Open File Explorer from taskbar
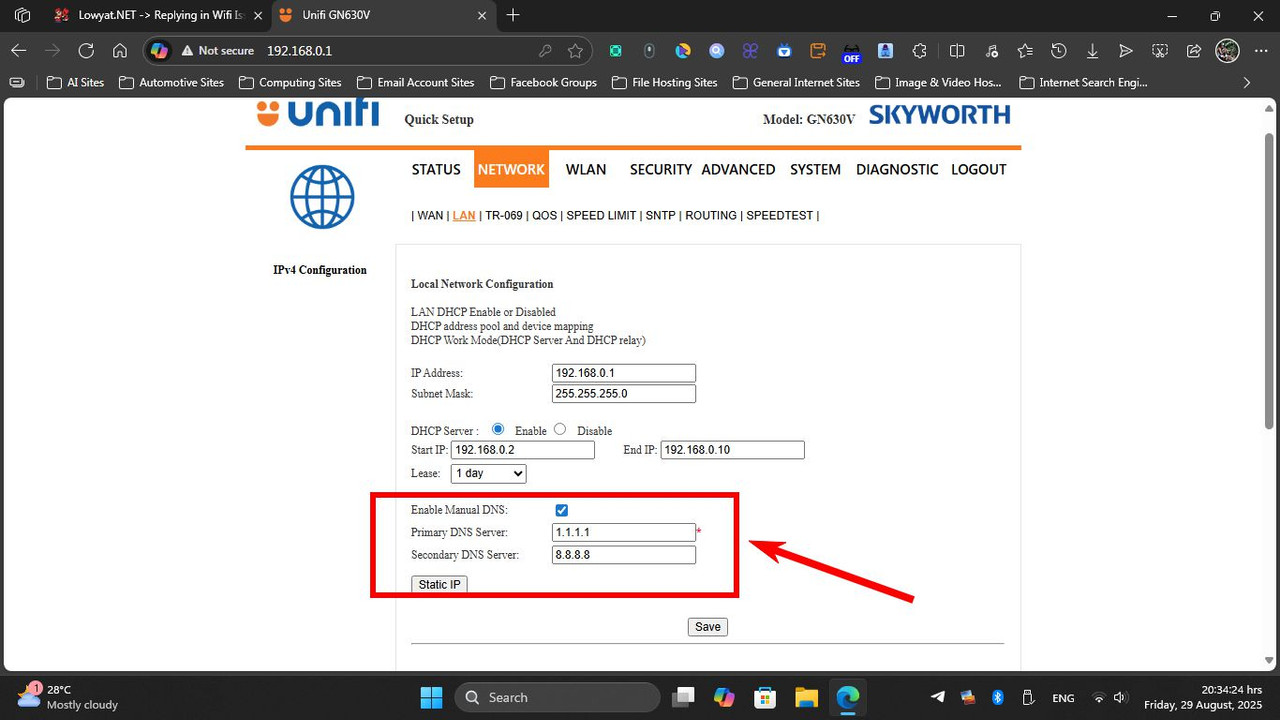Screen dimensions: 1280x720 (x=806, y=697)
